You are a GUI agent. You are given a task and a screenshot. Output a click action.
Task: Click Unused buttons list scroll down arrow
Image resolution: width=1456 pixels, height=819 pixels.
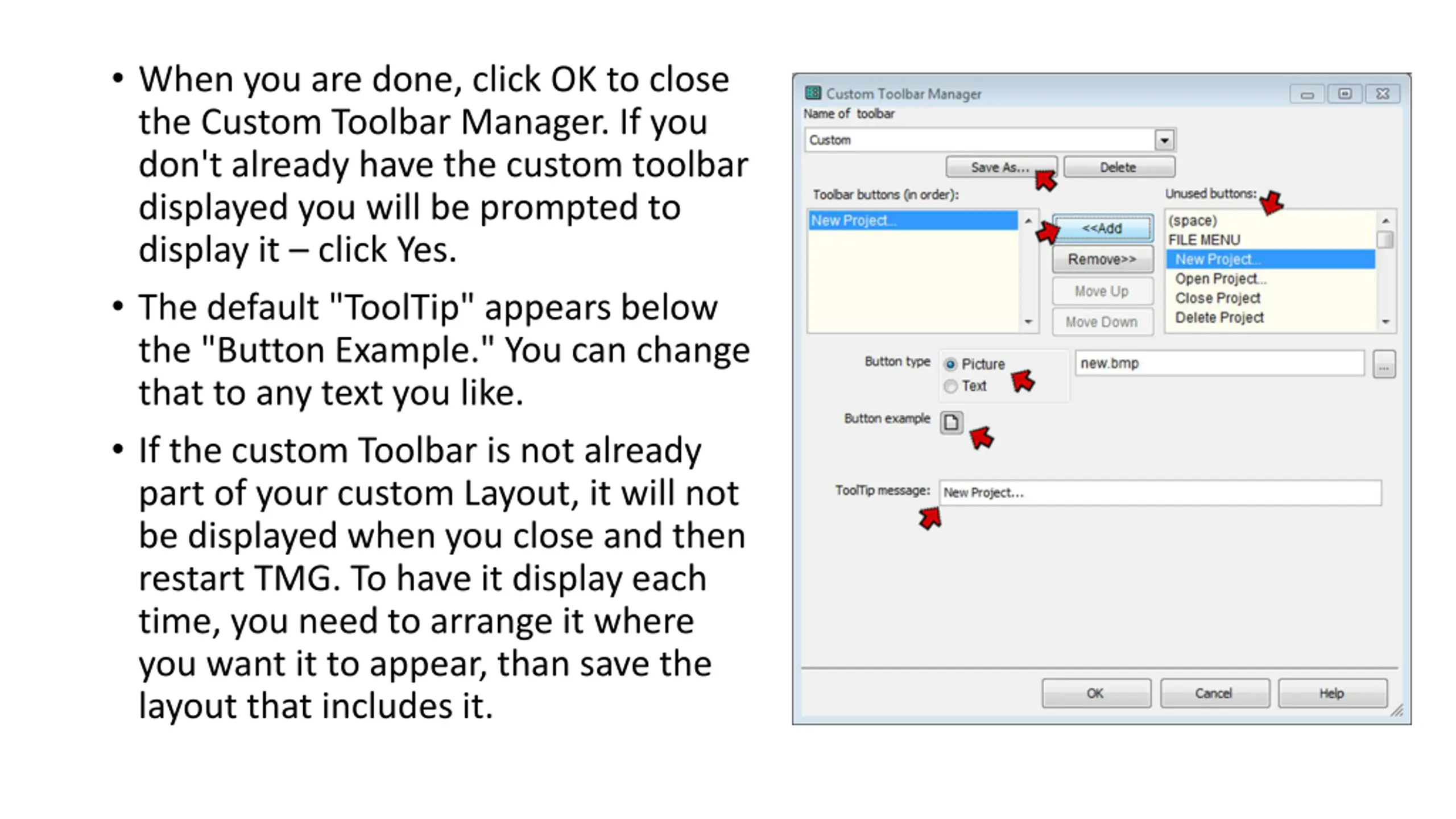click(x=1385, y=322)
